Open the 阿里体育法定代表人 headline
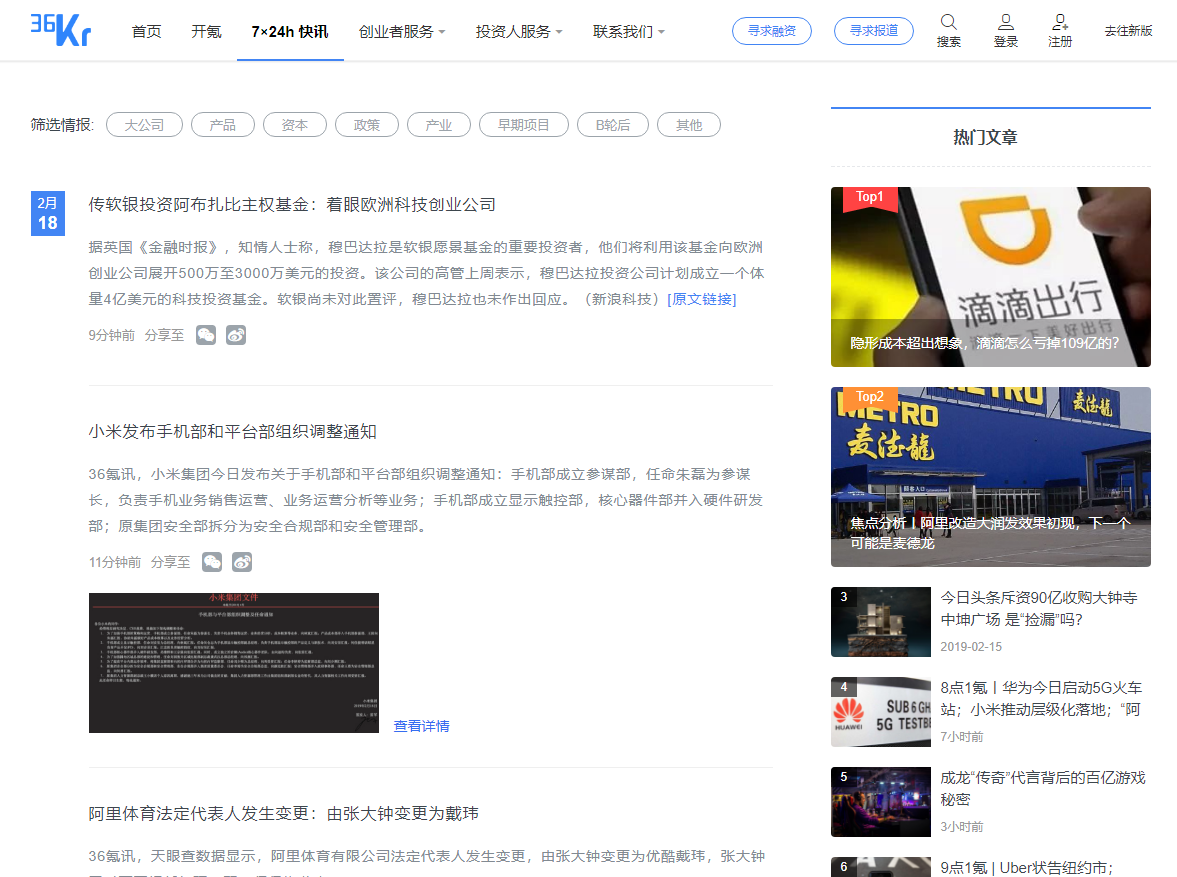The height and width of the screenshot is (877, 1177). 284,813
